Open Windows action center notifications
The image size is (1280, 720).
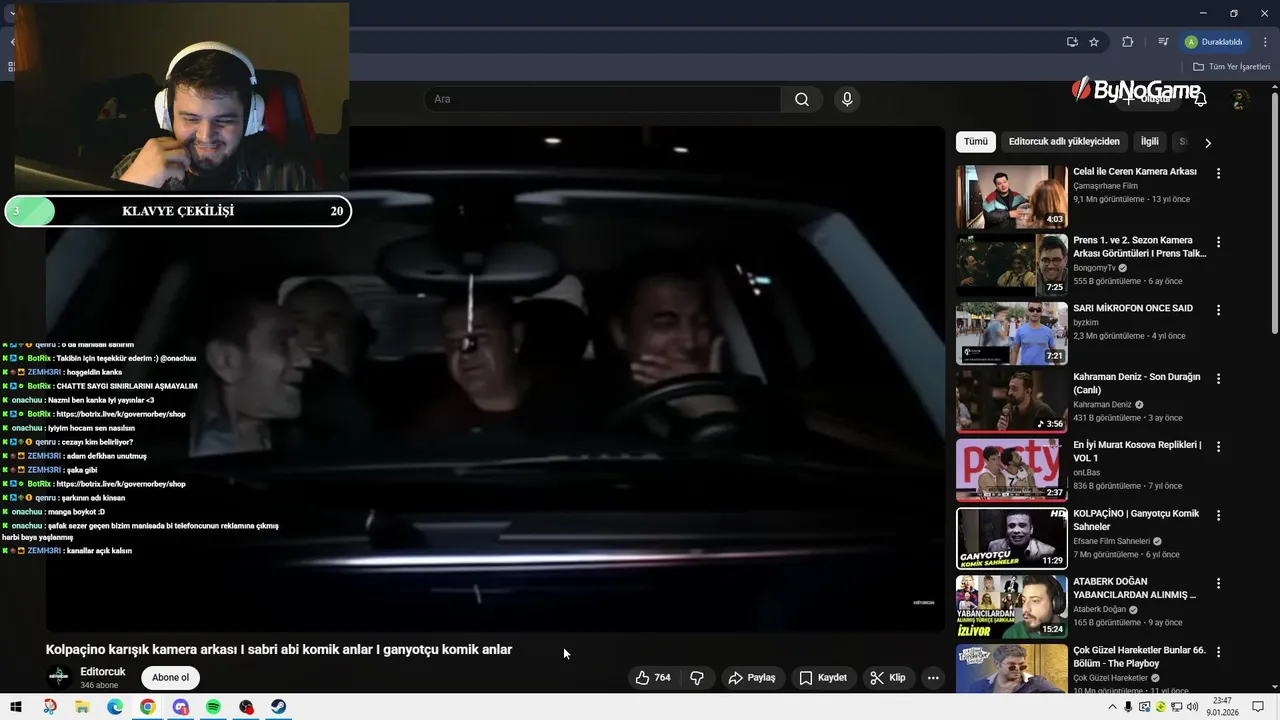coord(1258,707)
